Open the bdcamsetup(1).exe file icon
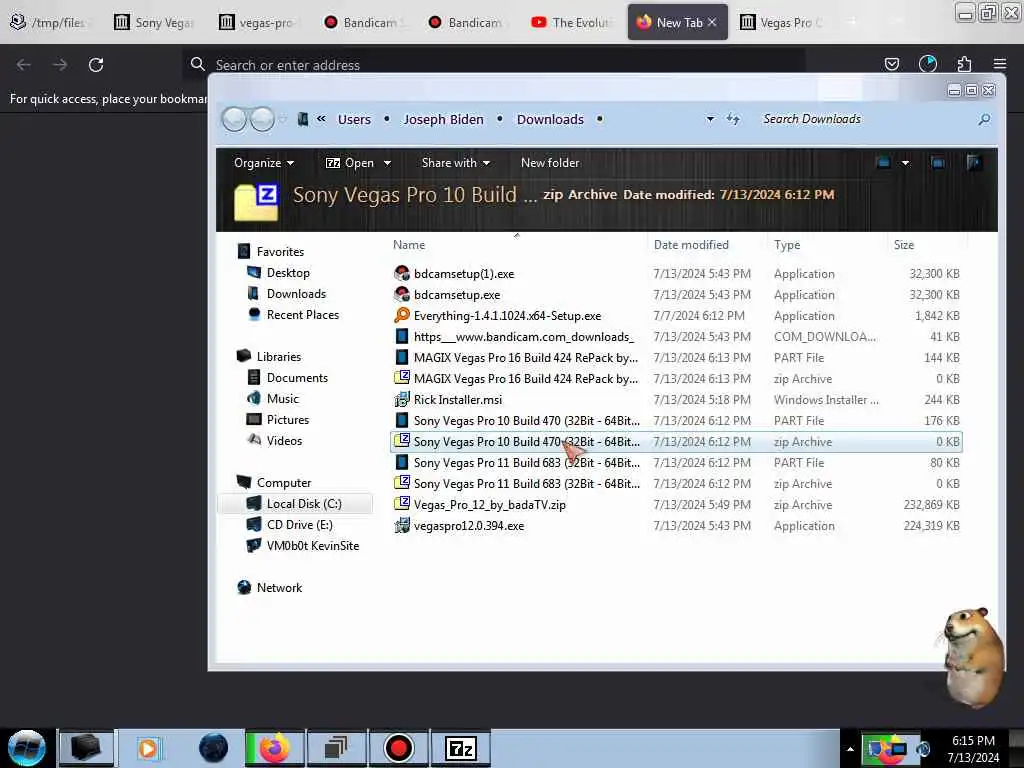Viewport: 1024px width, 768px height. coord(402,274)
